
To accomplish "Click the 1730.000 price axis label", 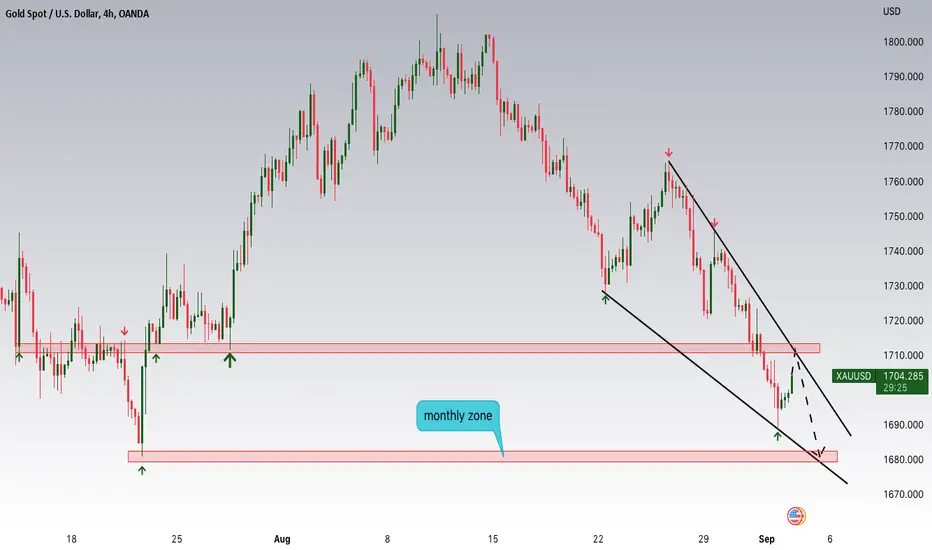I will (903, 286).
